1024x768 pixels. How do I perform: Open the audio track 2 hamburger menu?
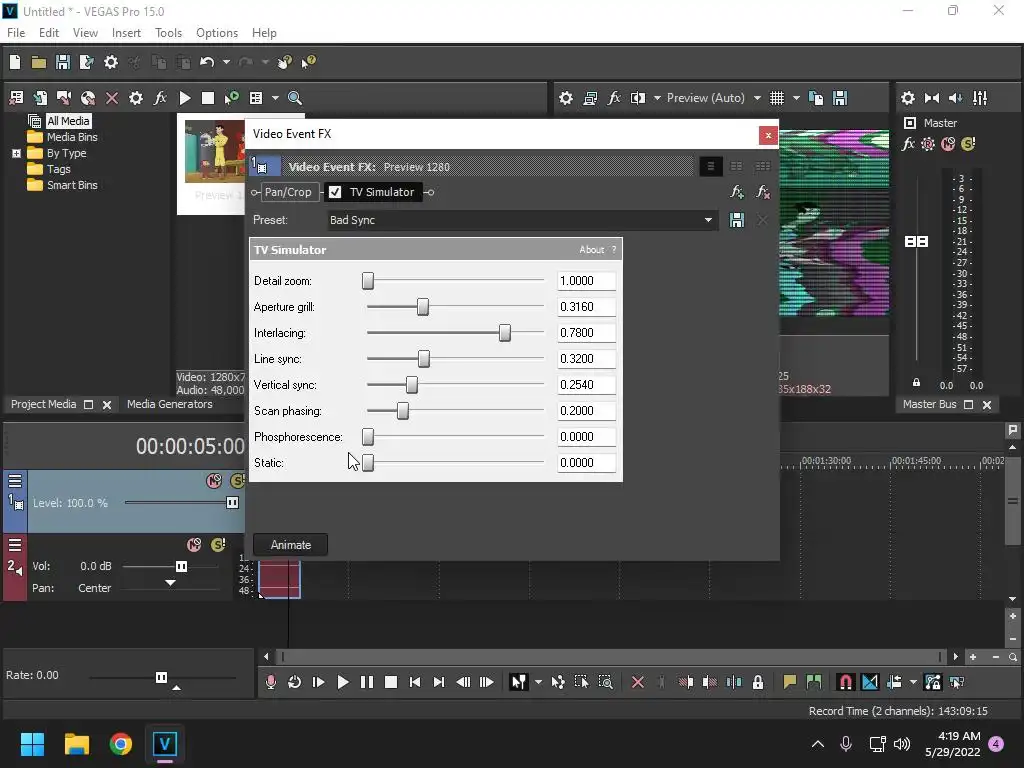point(14,545)
